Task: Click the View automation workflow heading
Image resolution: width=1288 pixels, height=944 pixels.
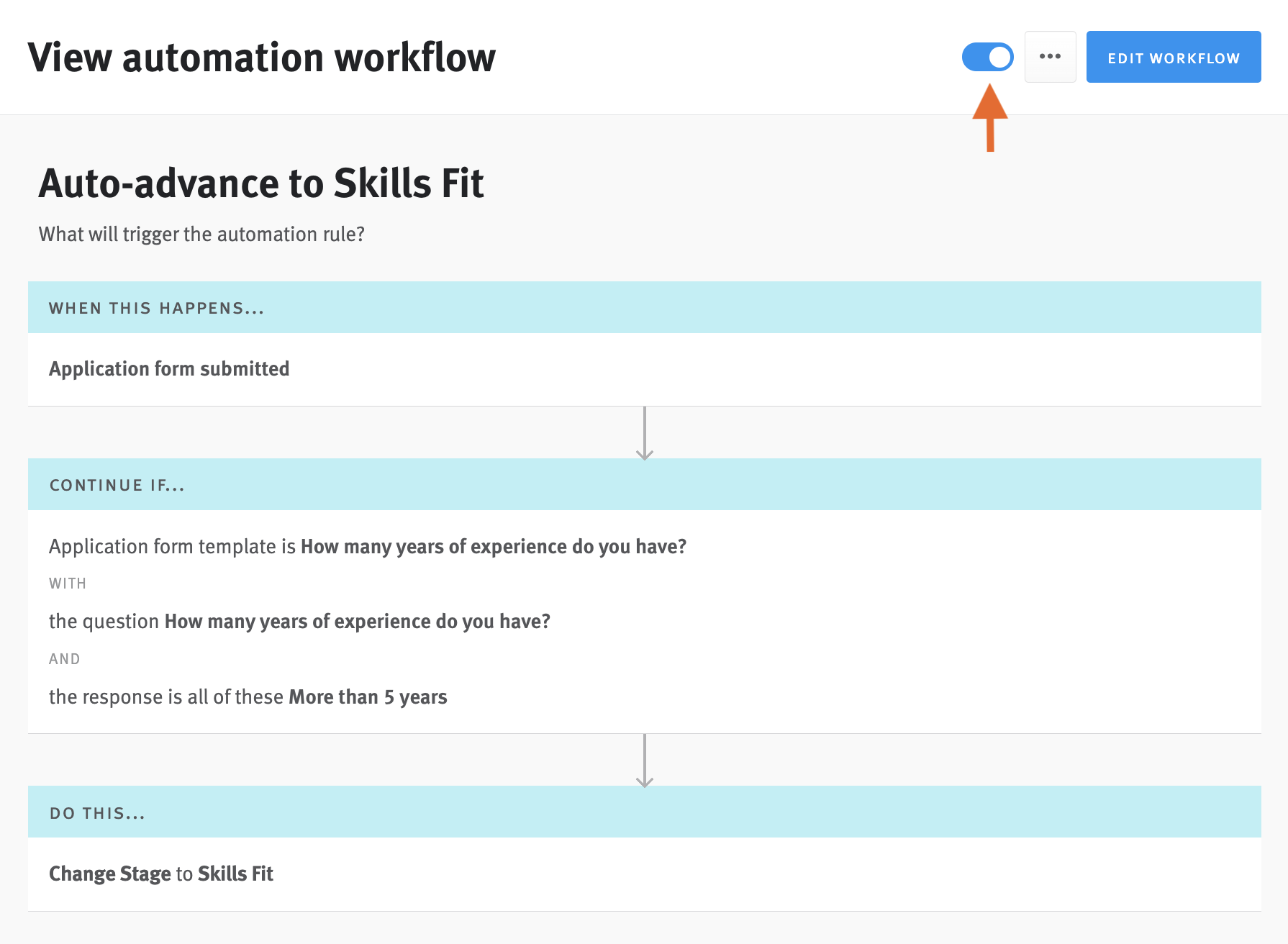Action: (x=262, y=57)
